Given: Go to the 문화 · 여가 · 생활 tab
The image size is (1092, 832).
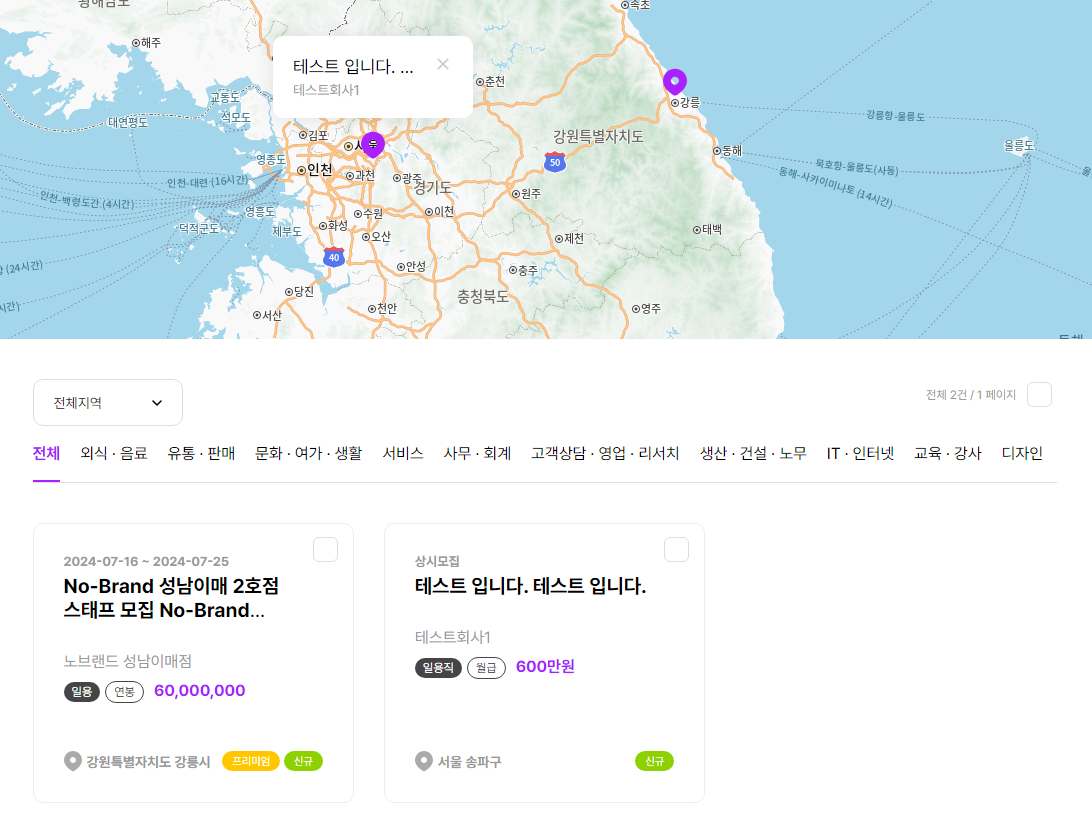Looking at the screenshot, I should tap(309, 453).
